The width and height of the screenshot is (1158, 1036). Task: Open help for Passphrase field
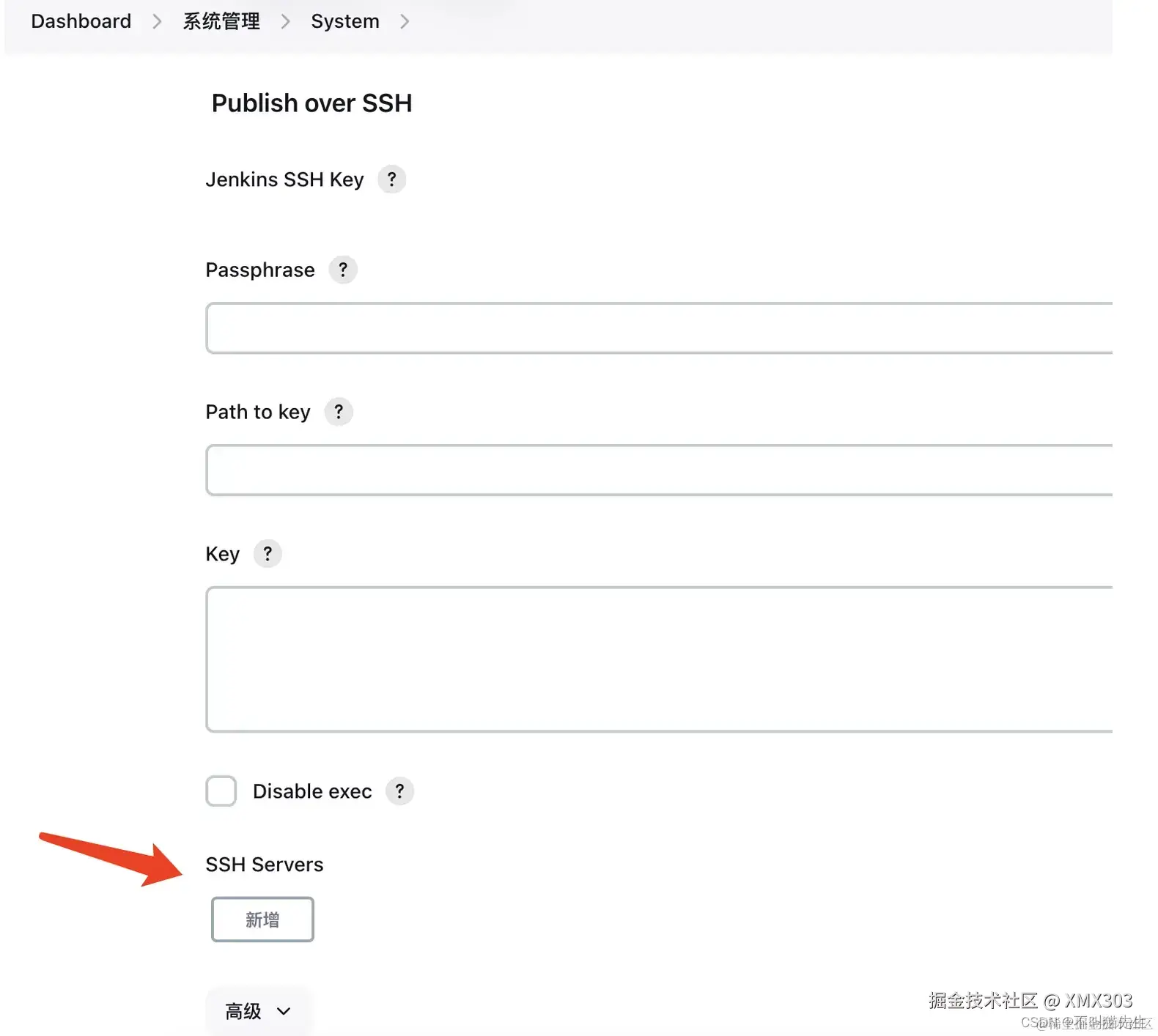point(342,270)
